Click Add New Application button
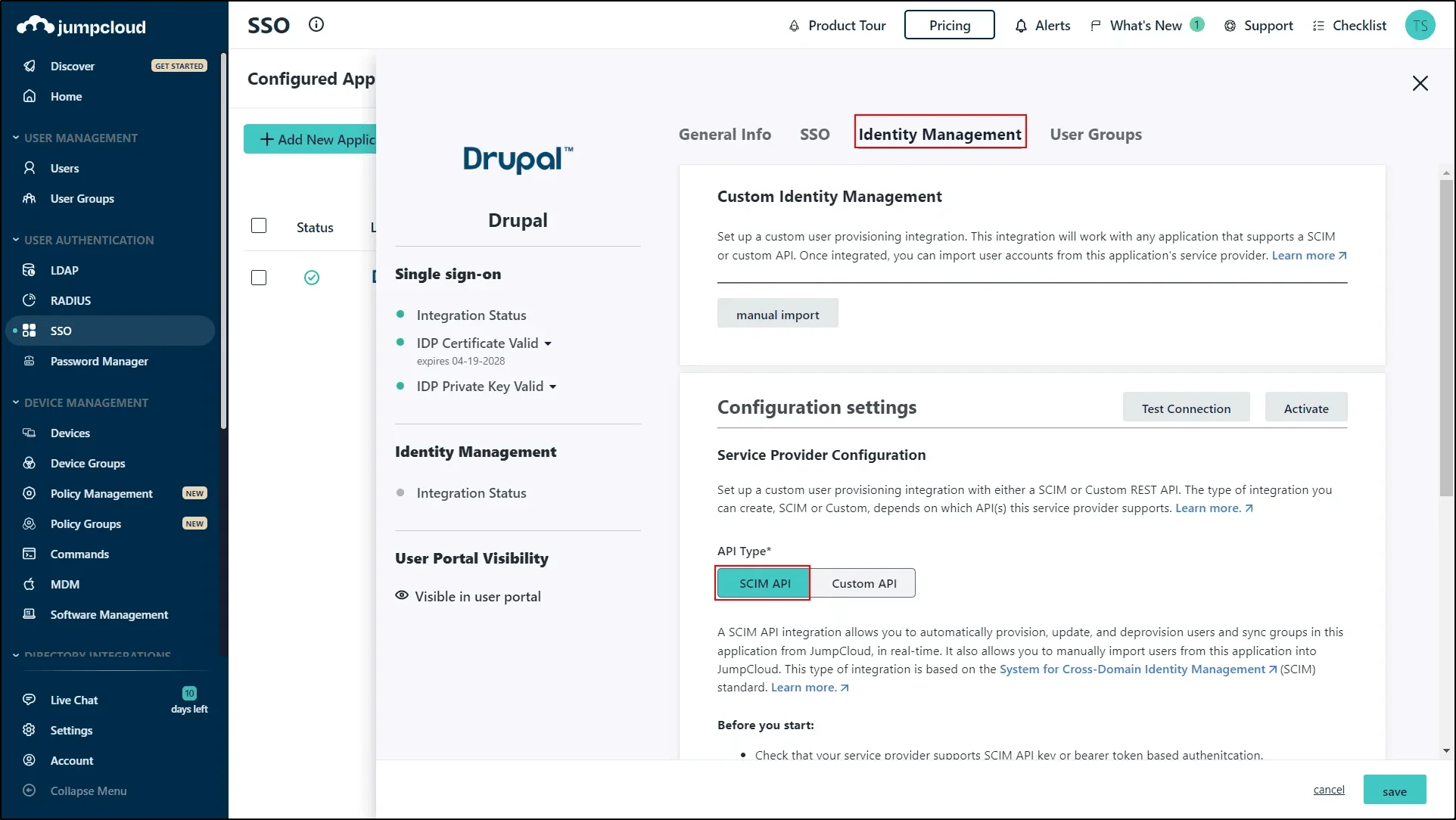Viewport: 1456px width, 820px height. [310, 139]
